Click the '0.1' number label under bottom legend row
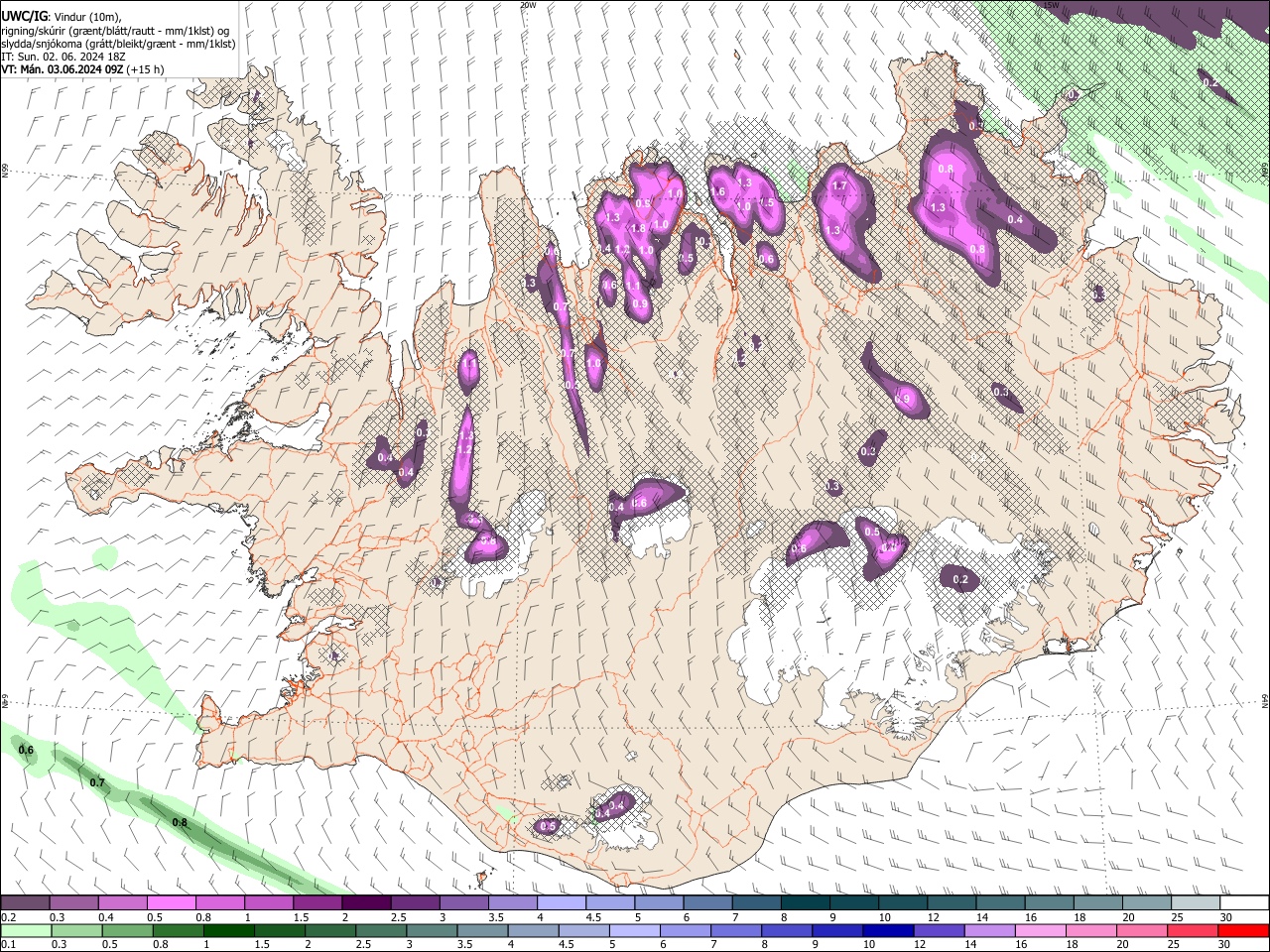 9,944
